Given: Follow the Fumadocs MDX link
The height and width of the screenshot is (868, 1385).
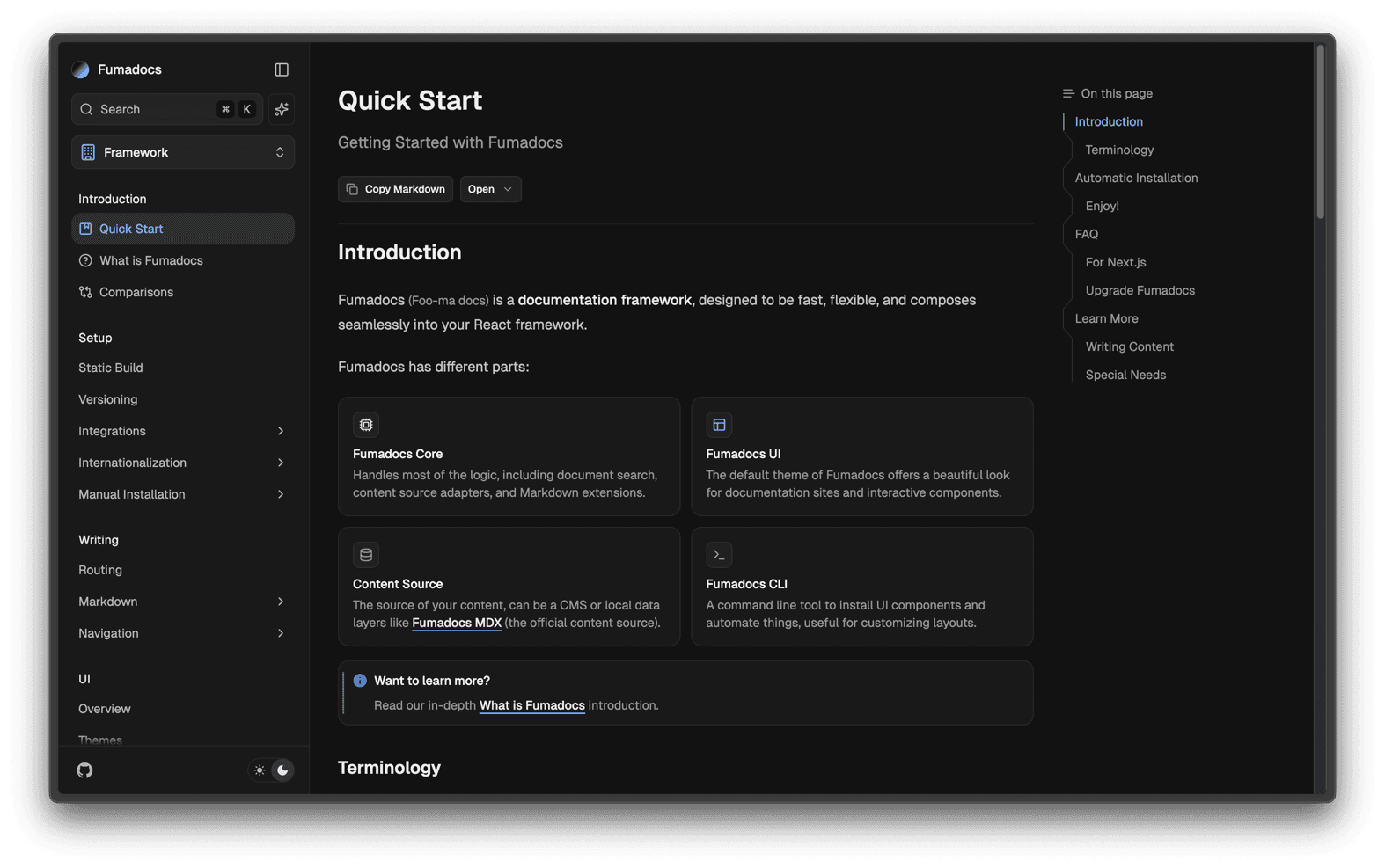Looking at the screenshot, I should coord(457,623).
